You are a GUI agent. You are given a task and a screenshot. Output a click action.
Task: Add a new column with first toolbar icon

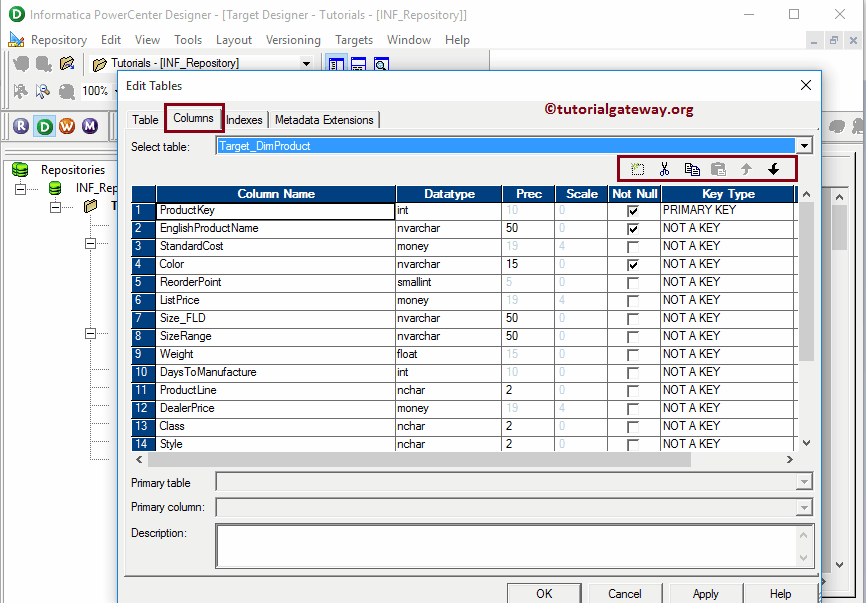(637, 168)
